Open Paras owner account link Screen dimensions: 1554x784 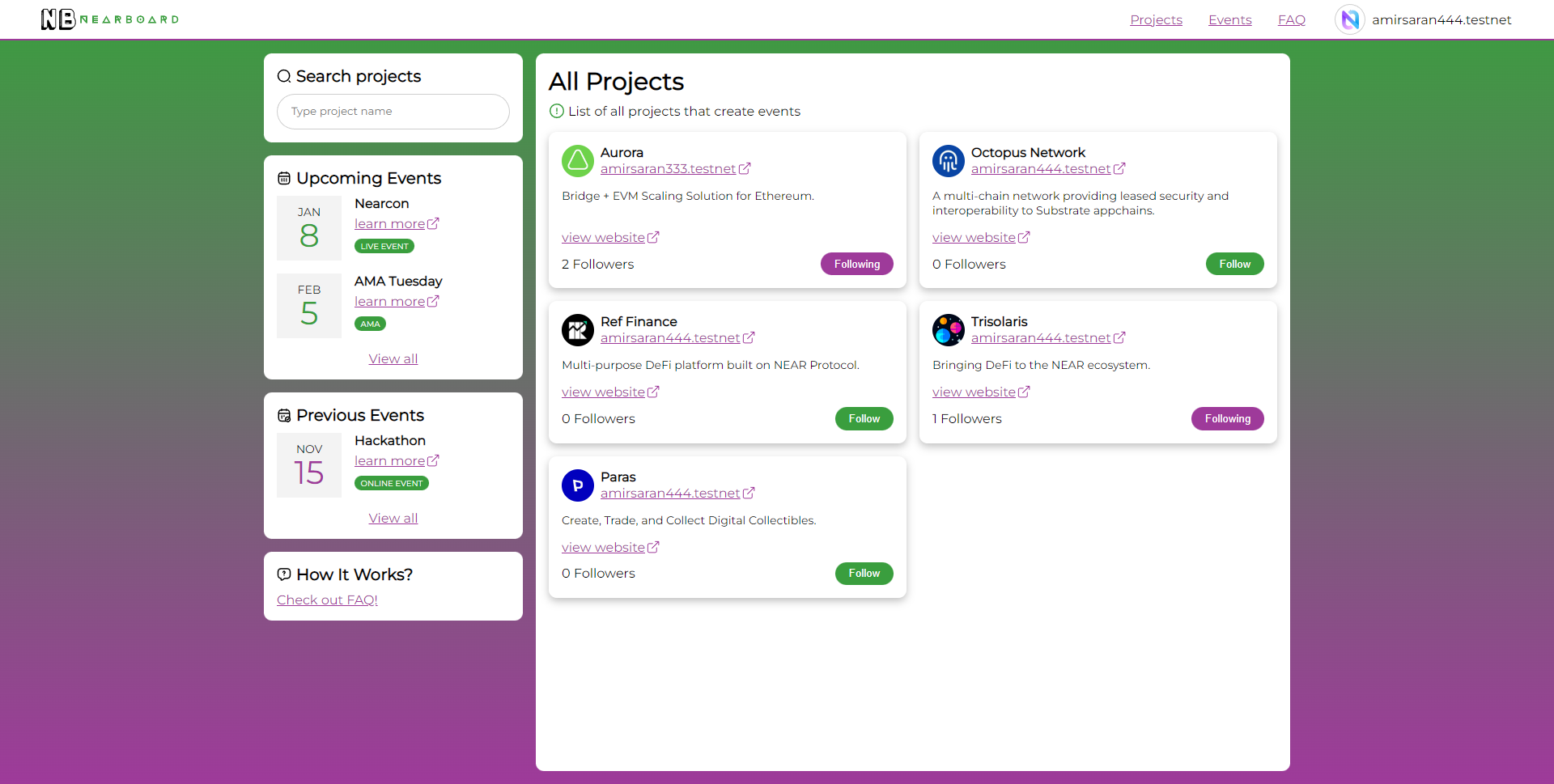[x=677, y=493]
